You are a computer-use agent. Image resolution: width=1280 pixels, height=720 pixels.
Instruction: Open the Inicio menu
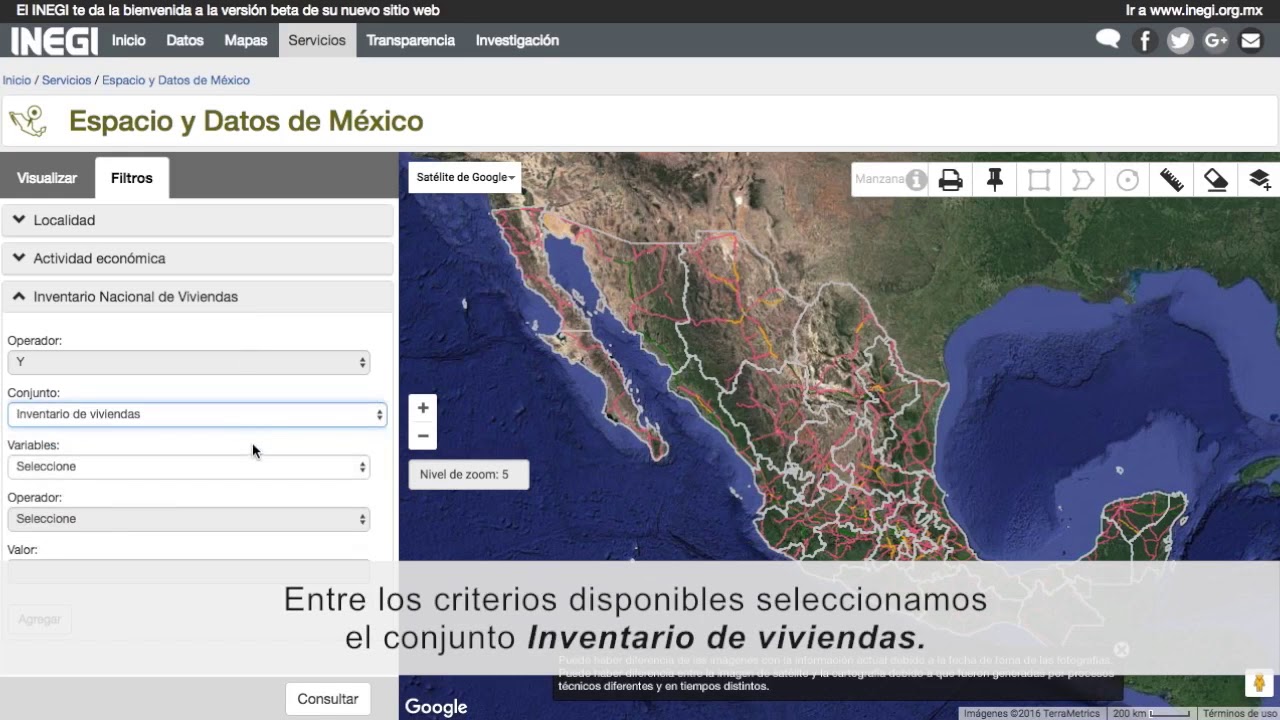129,41
